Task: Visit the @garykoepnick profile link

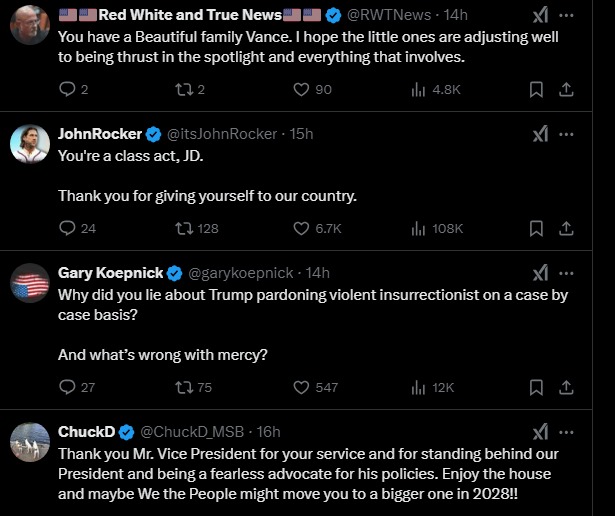Action: click(x=240, y=272)
